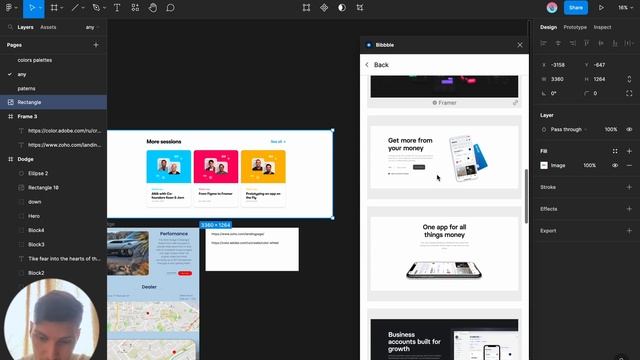The height and width of the screenshot is (360, 640).
Task: Add a new fill with the plus icon
Action: [x=629, y=151]
